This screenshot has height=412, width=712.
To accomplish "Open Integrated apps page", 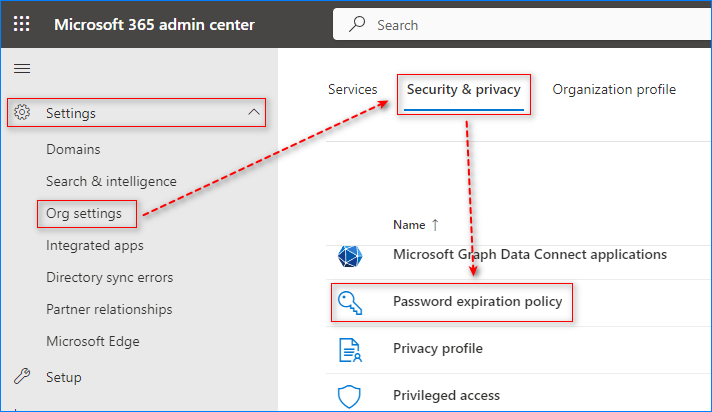I will [x=94, y=246].
